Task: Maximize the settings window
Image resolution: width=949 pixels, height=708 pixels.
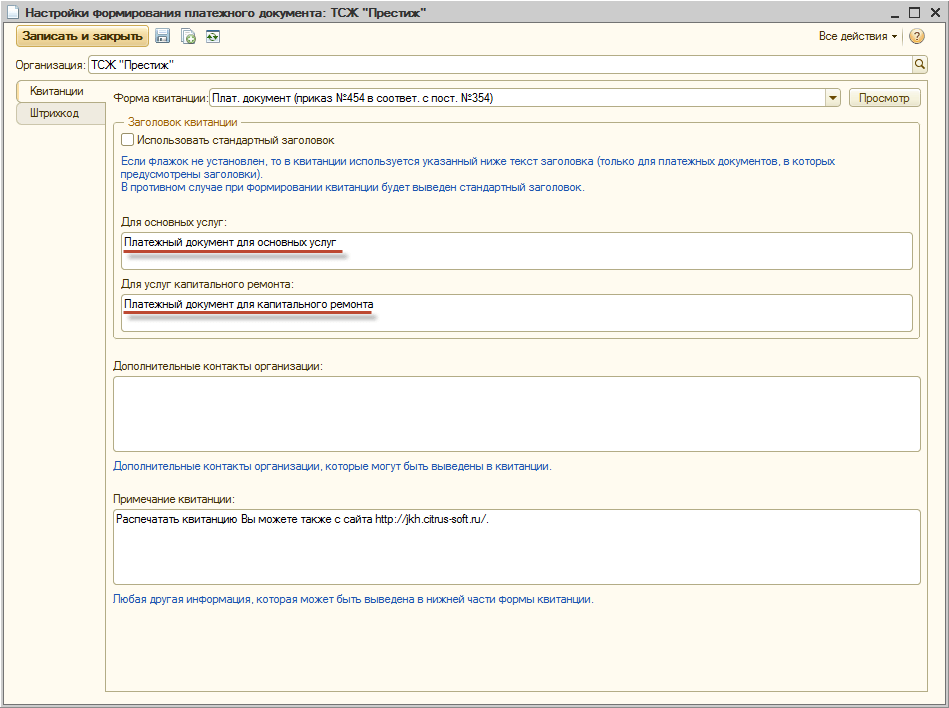Action: click(915, 12)
